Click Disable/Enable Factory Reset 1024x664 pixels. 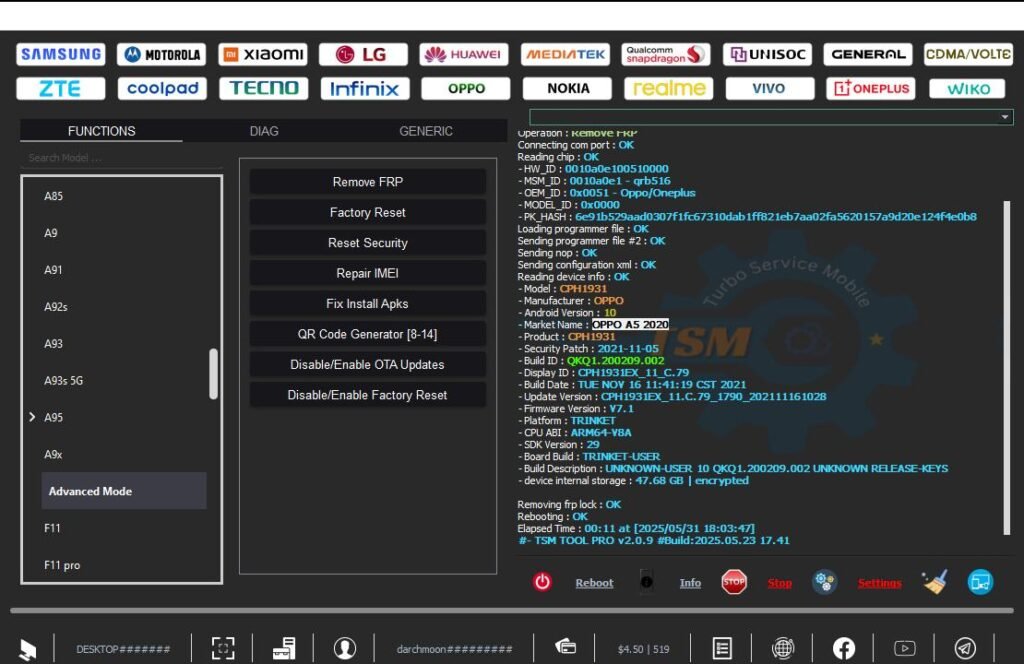point(368,395)
